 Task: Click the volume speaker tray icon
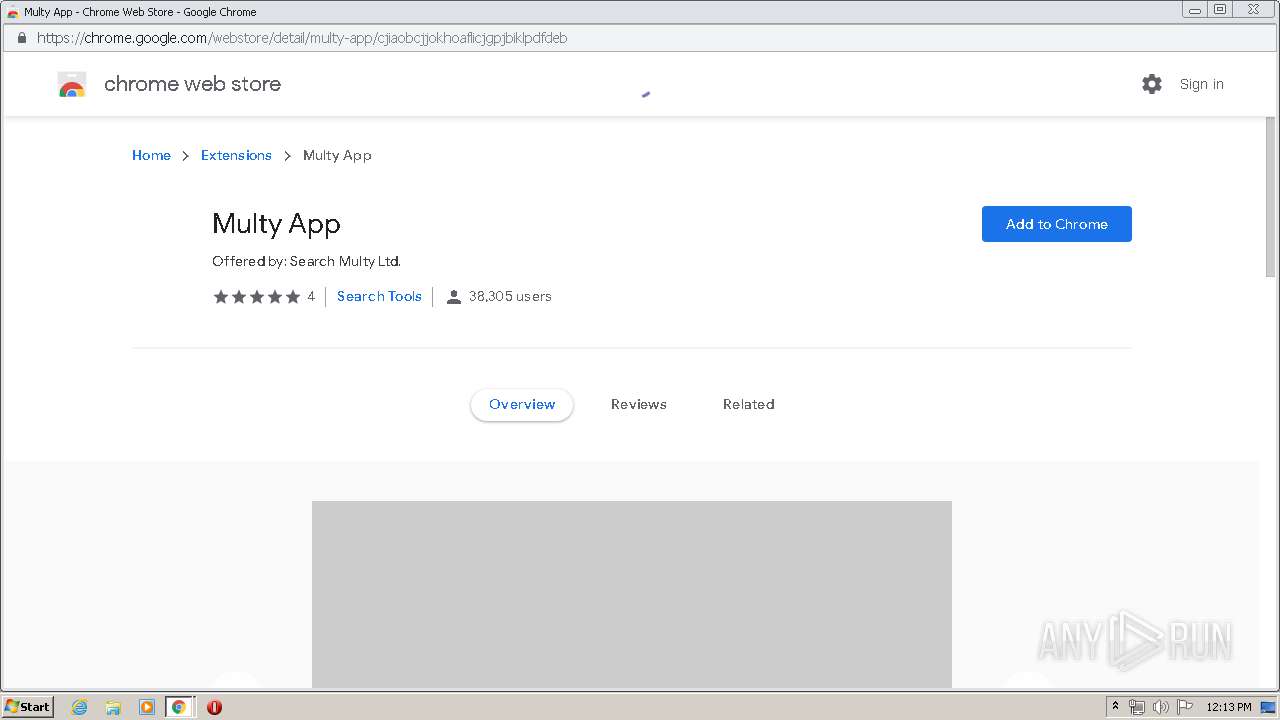pos(1161,707)
